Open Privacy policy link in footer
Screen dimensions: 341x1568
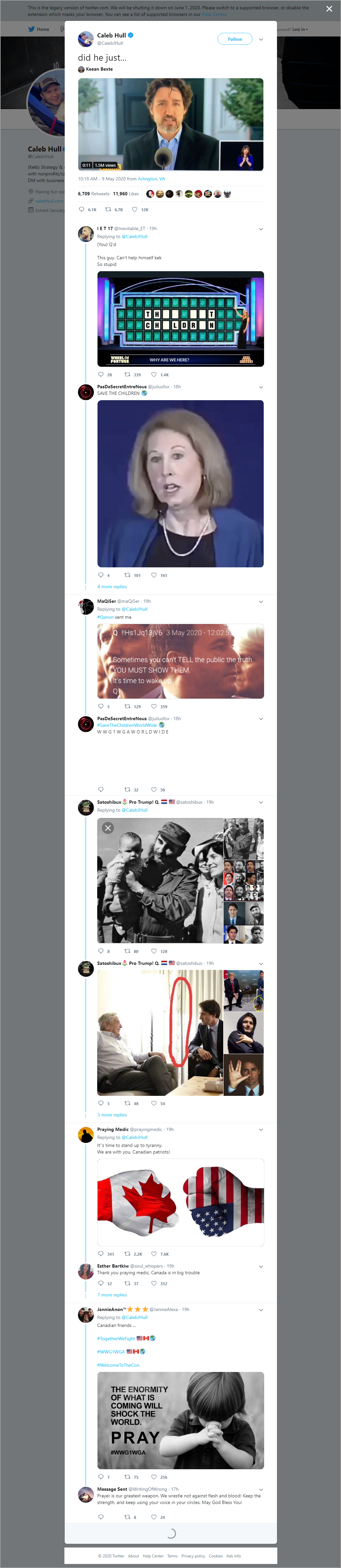pyautogui.click(x=193, y=1556)
